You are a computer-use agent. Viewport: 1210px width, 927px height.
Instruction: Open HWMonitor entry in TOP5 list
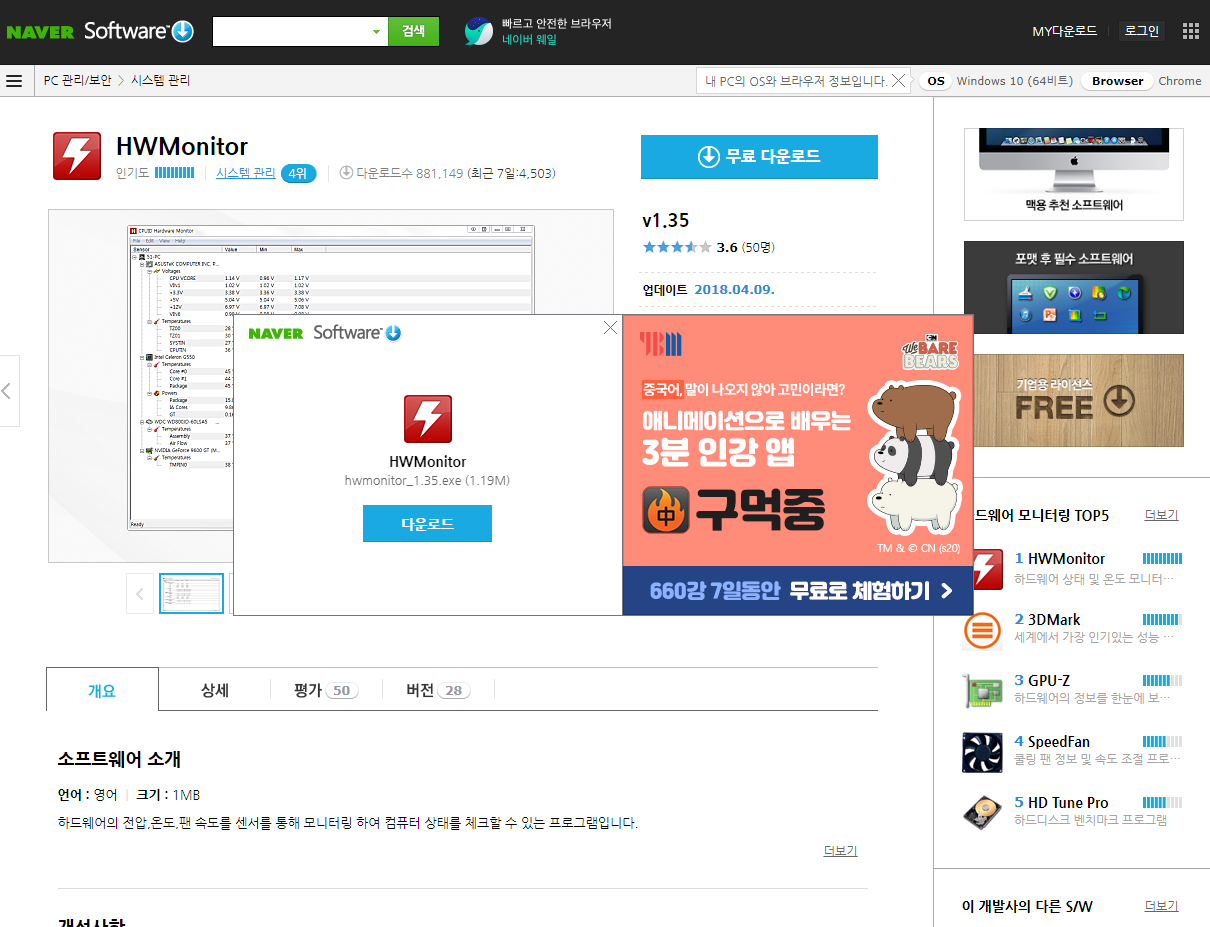pyautogui.click(x=1066, y=559)
